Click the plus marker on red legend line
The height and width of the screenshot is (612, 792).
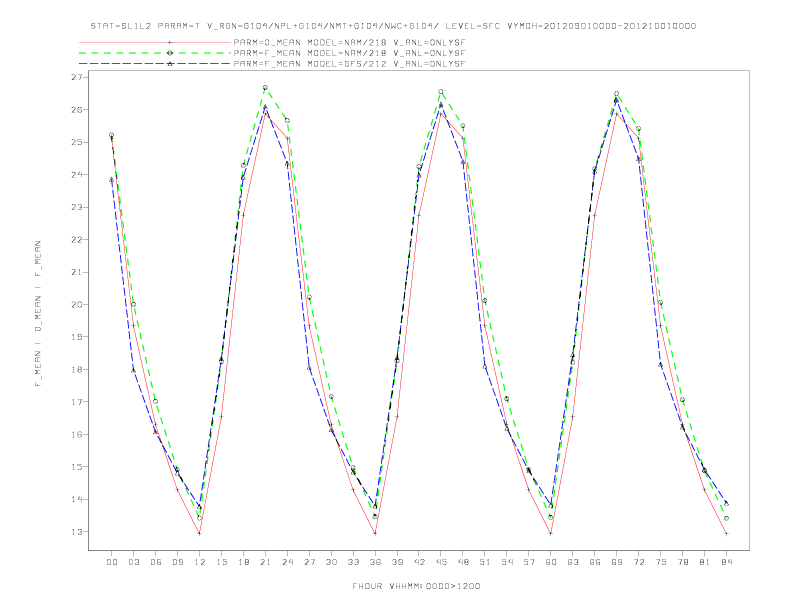170,42
